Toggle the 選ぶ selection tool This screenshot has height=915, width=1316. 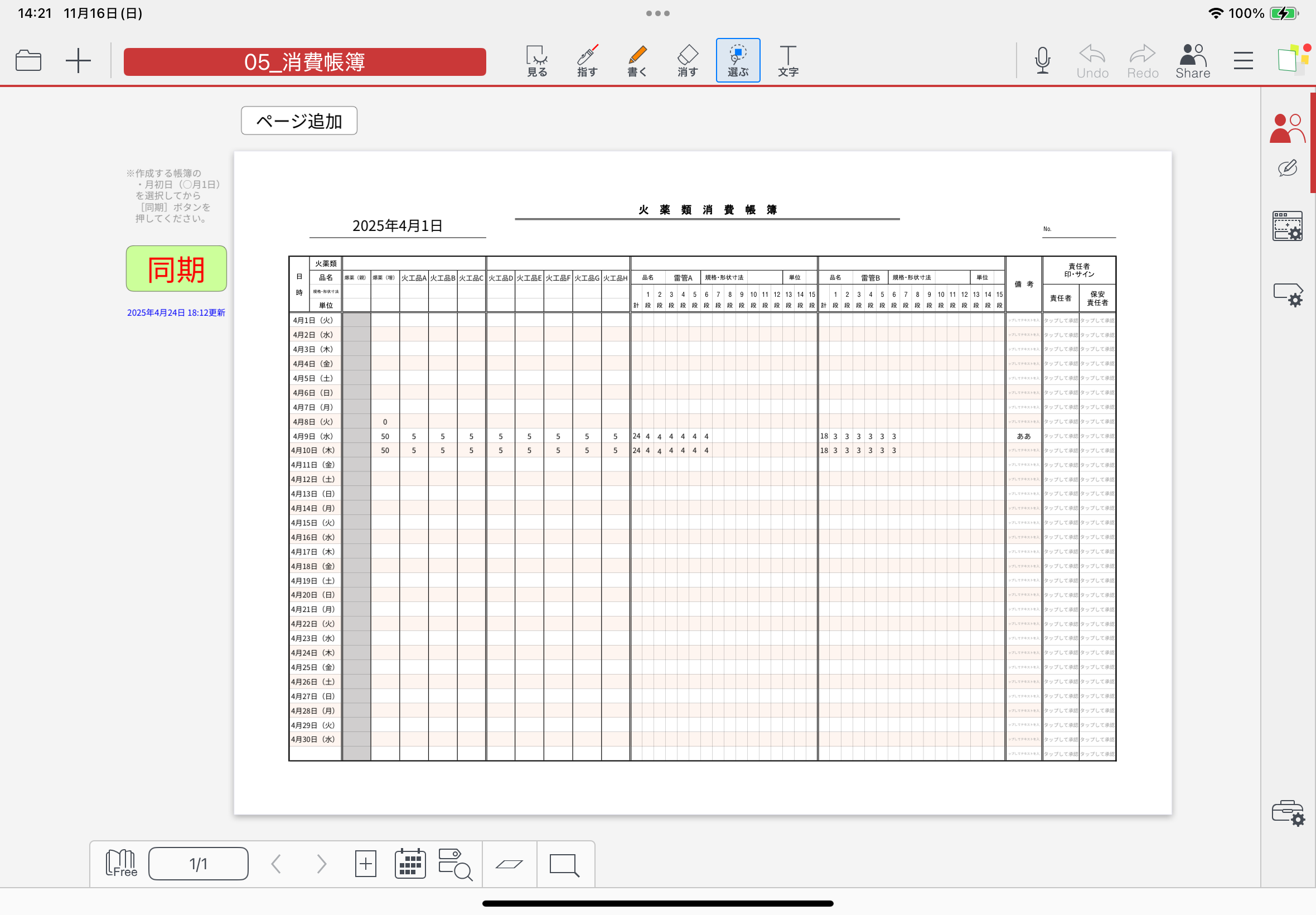point(738,60)
